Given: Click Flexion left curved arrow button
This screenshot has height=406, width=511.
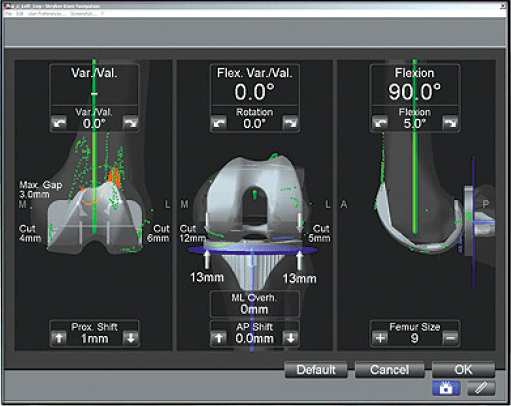Looking at the screenshot, I should click(x=379, y=123).
